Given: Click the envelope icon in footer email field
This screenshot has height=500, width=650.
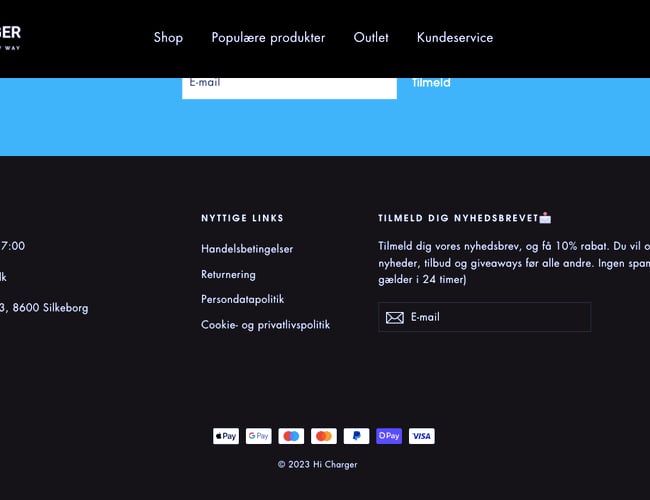Looking at the screenshot, I should (395, 318).
